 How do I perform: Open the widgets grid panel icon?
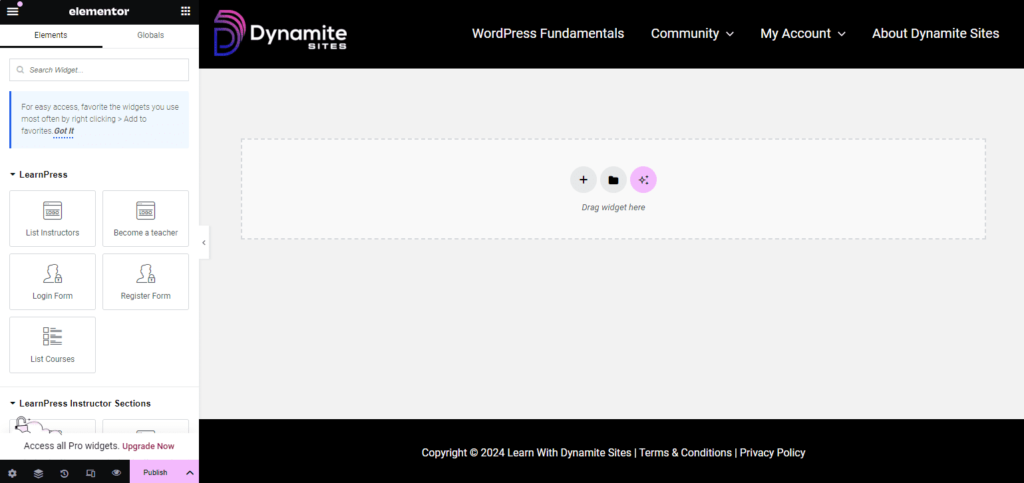click(x=185, y=11)
